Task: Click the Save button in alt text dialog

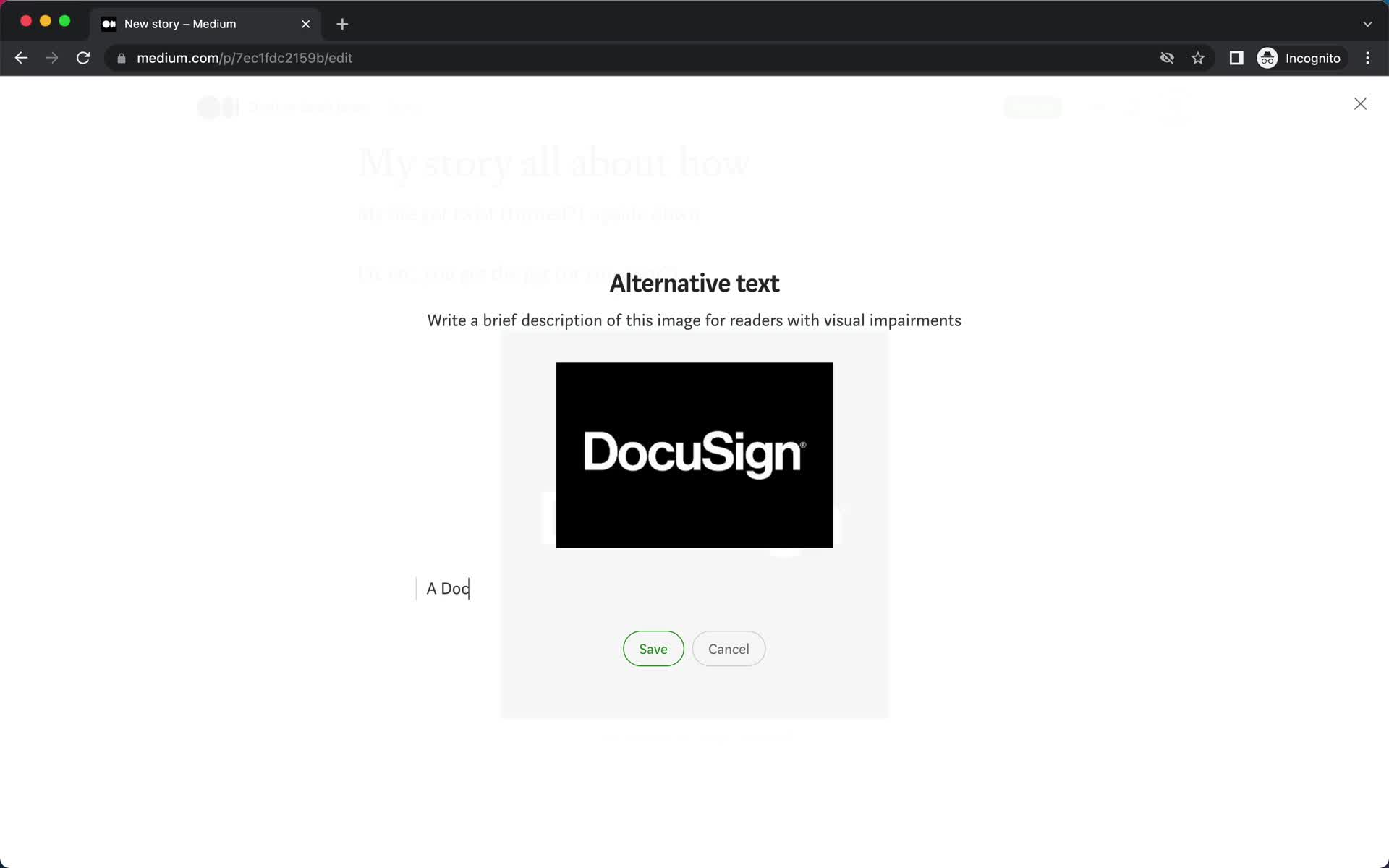Action: [x=653, y=648]
